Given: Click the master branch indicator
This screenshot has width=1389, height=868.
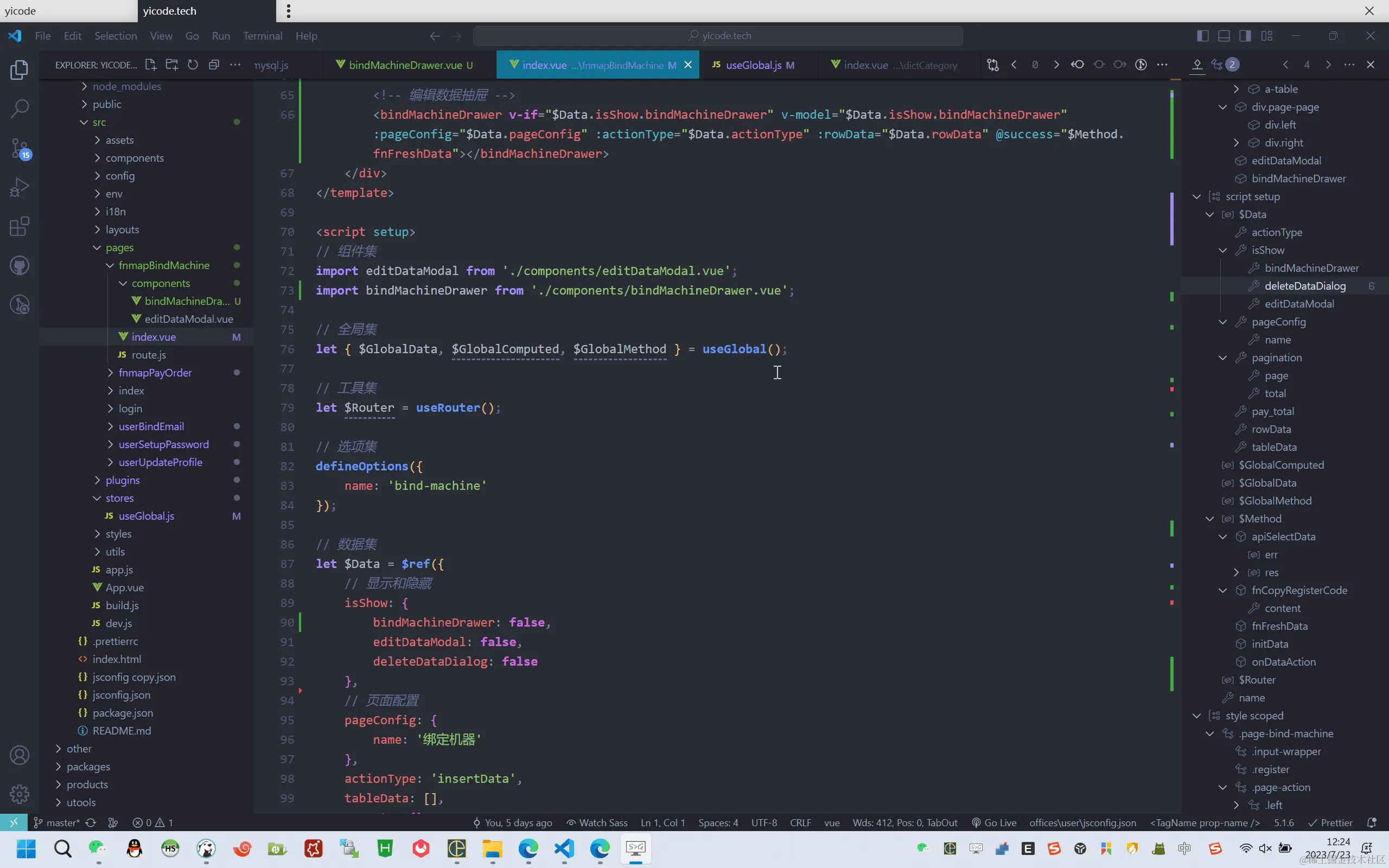Looking at the screenshot, I should pos(56,822).
